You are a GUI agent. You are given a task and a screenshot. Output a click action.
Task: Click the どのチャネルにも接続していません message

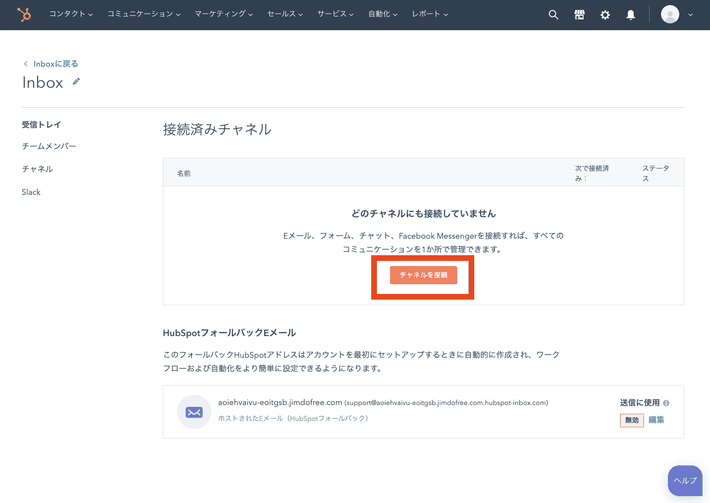click(x=423, y=214)
